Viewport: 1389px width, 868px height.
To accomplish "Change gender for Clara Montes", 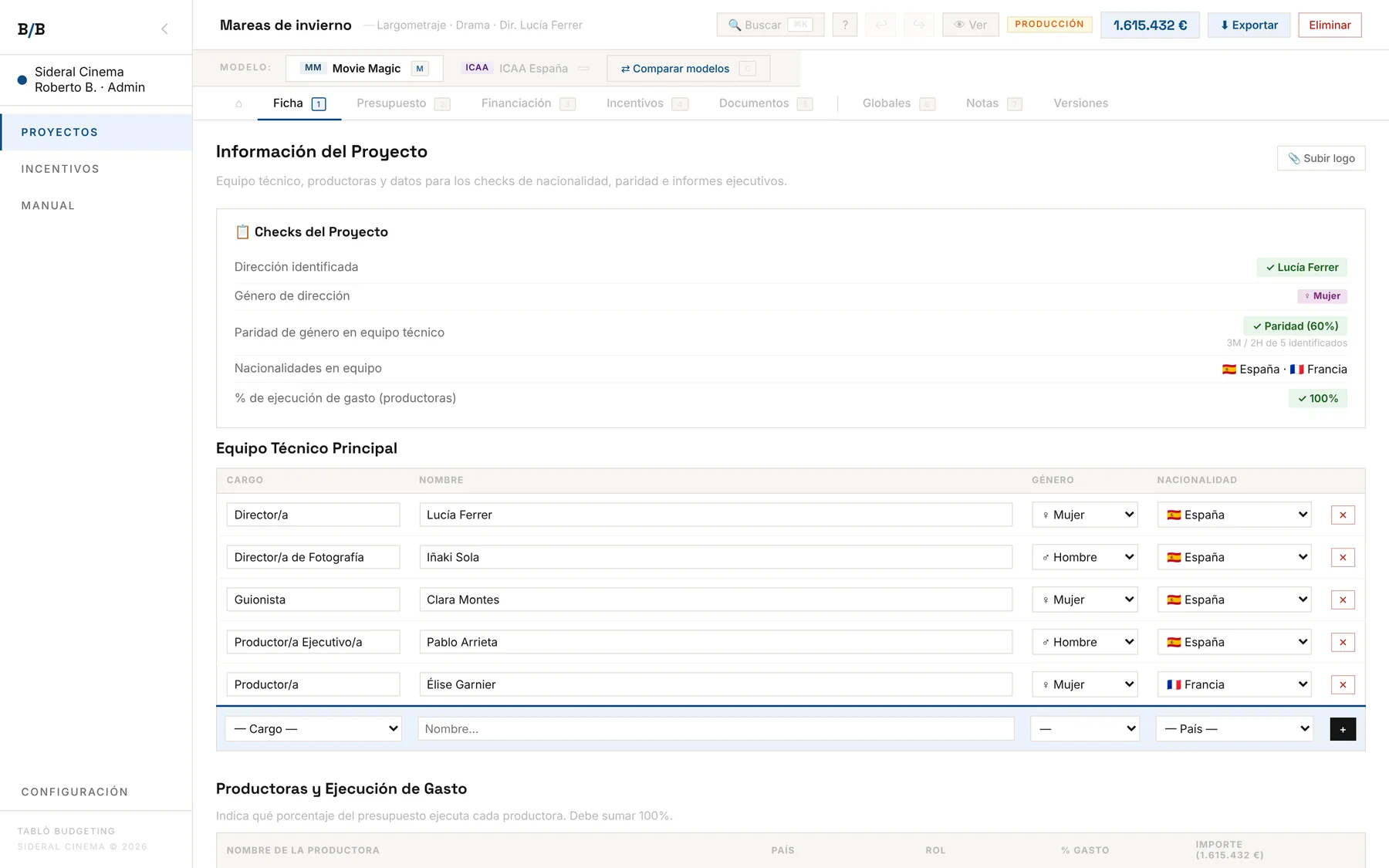I will pos(1086,599).
